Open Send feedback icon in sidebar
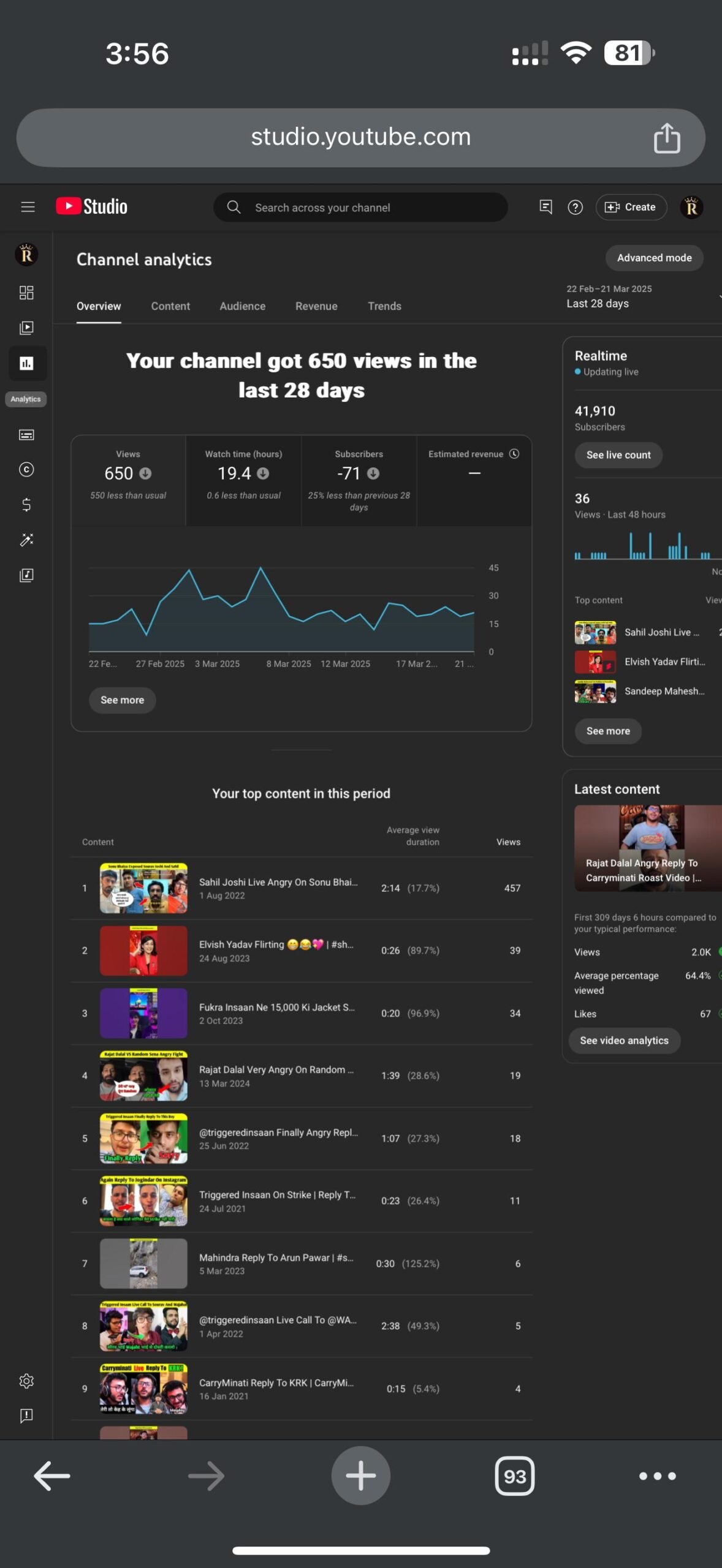 [x=26, y=1416]
